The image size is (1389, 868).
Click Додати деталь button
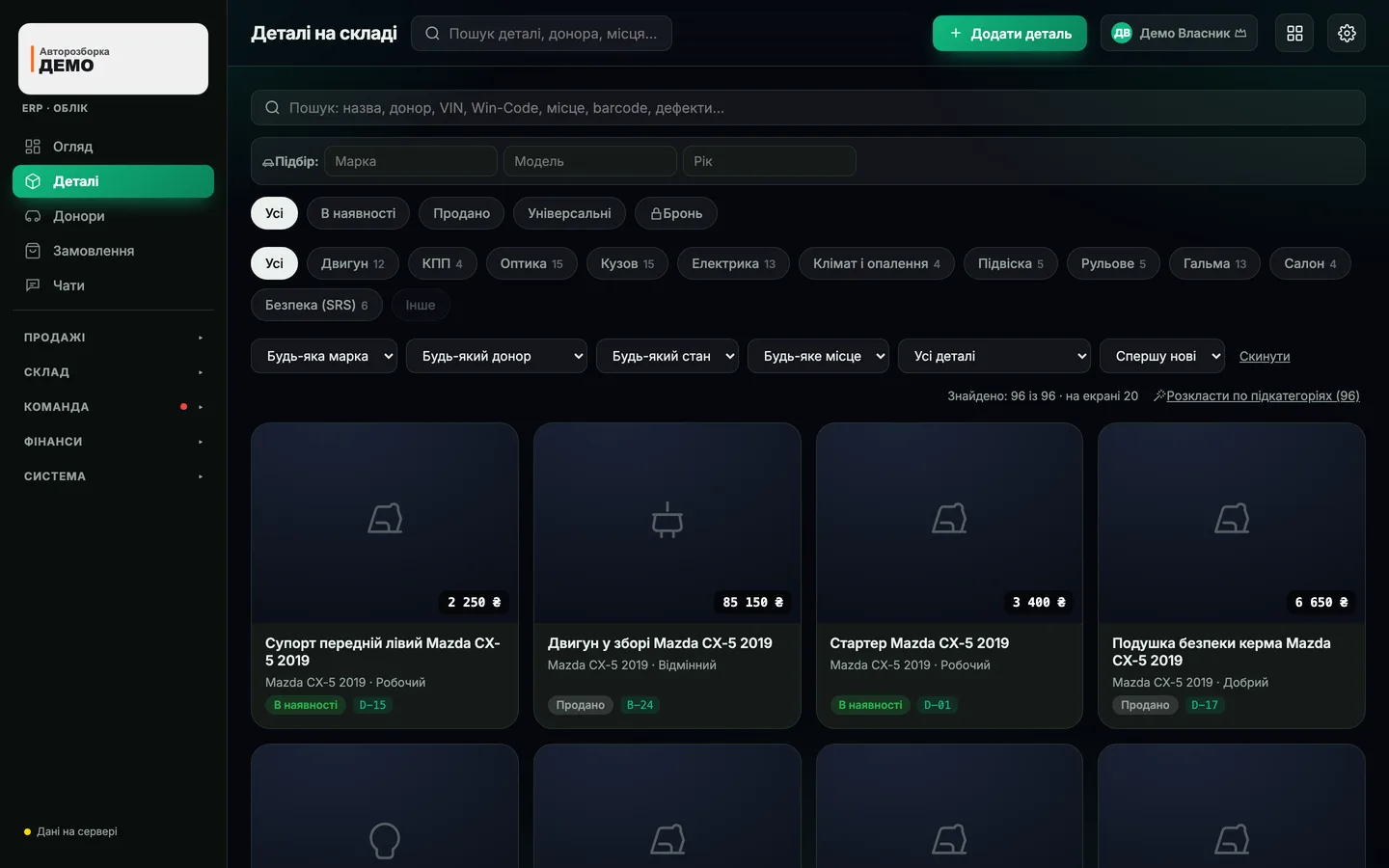(1010, 34)
